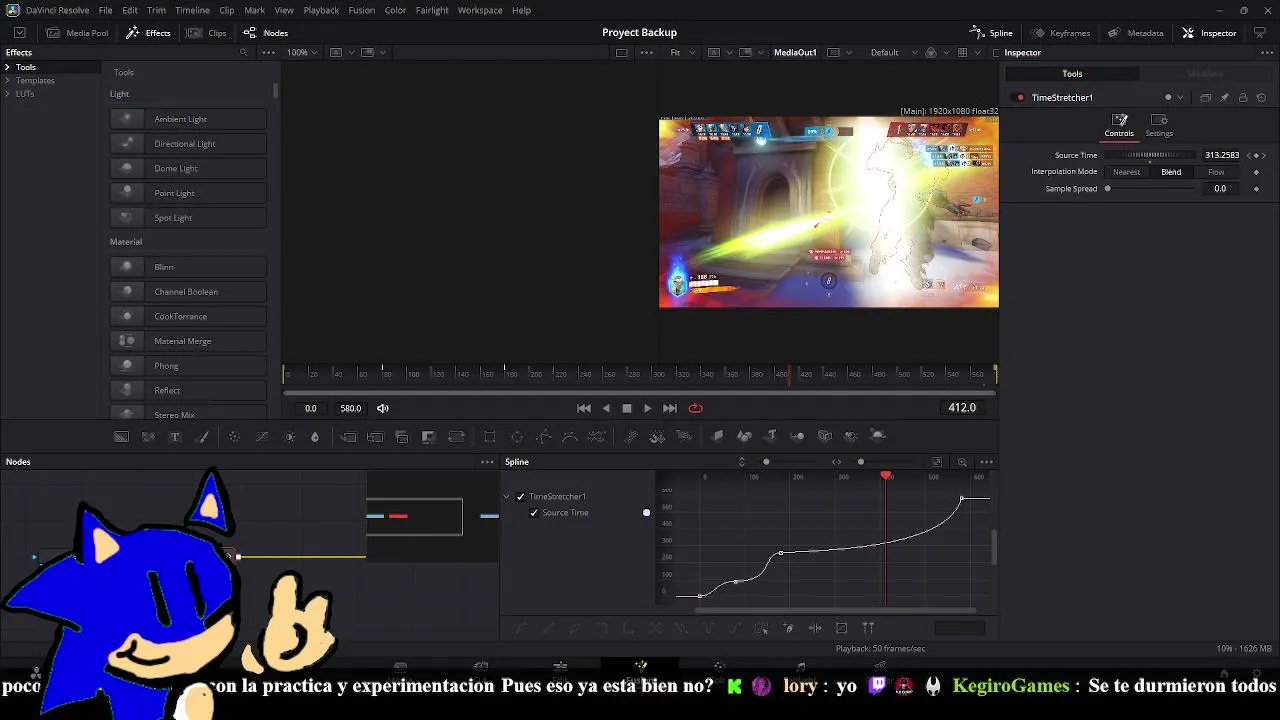Open the workspace layout dropdown top-left
The height and width of the screenshot is (720, 1280).
coord(19,33)
